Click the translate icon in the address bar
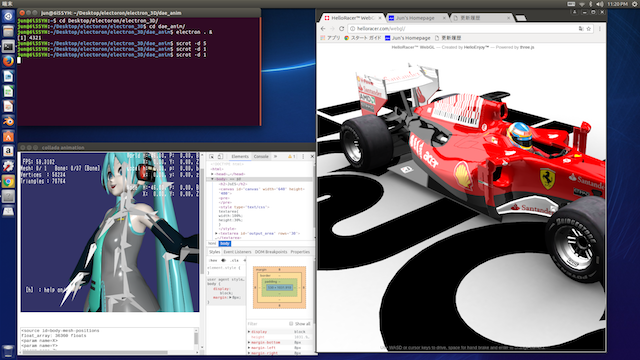 click(x=581, y=29)
